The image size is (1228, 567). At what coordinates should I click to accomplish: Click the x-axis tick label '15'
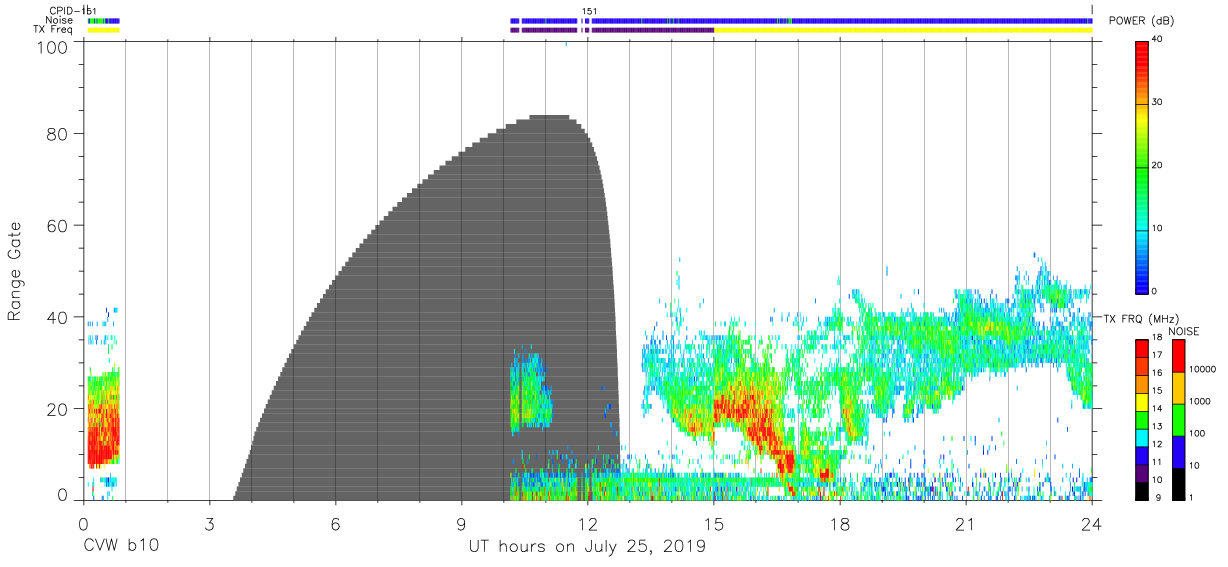[x=714, y=524]
